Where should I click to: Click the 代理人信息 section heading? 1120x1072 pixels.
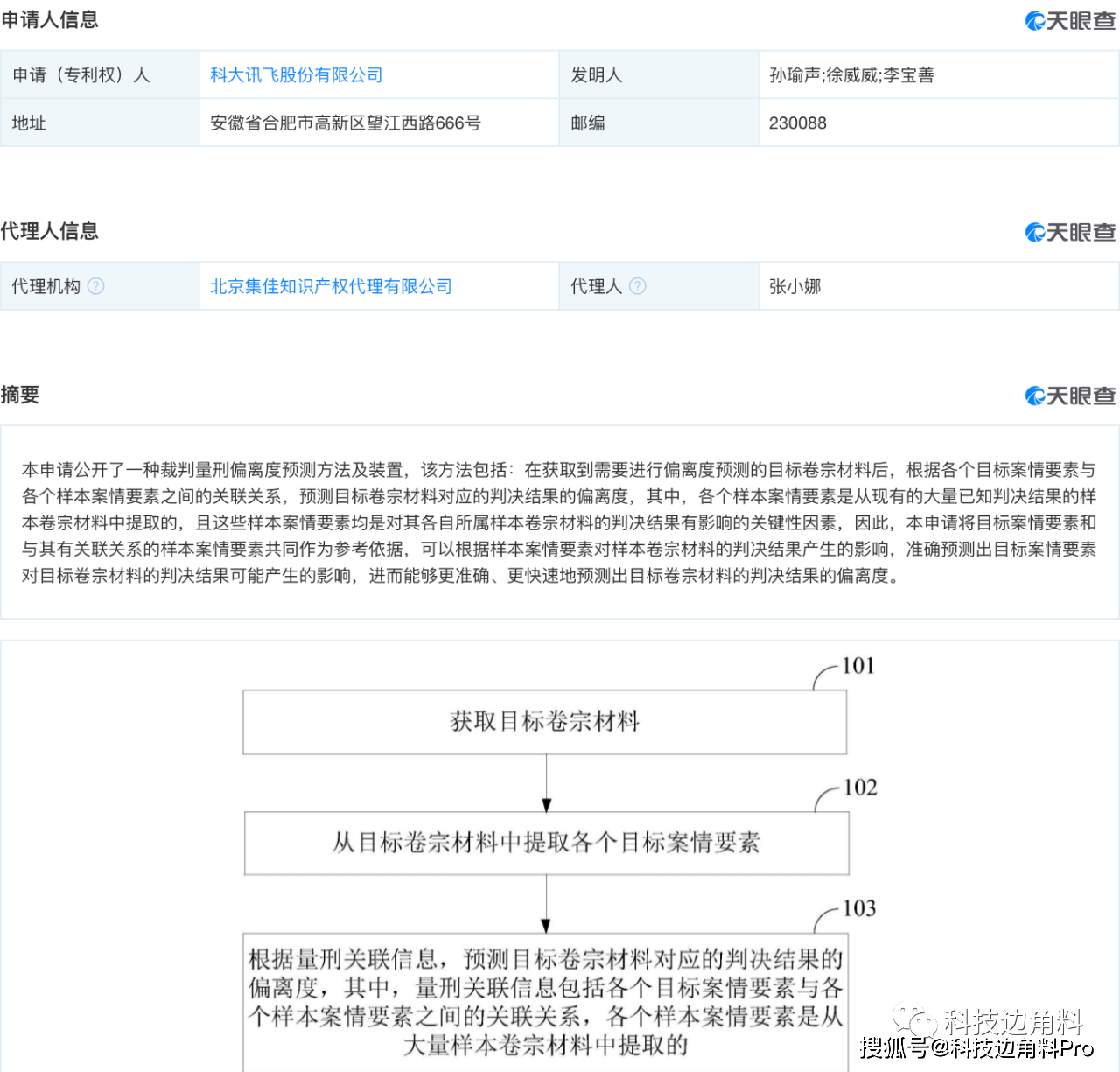tap(50, 231)
